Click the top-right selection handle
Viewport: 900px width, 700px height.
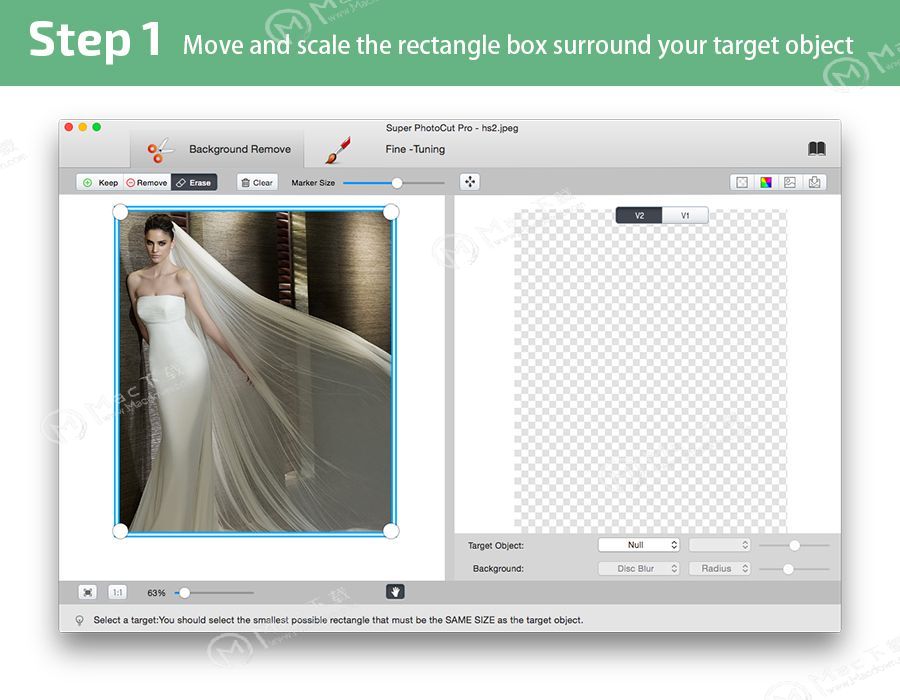pos(391,212)
